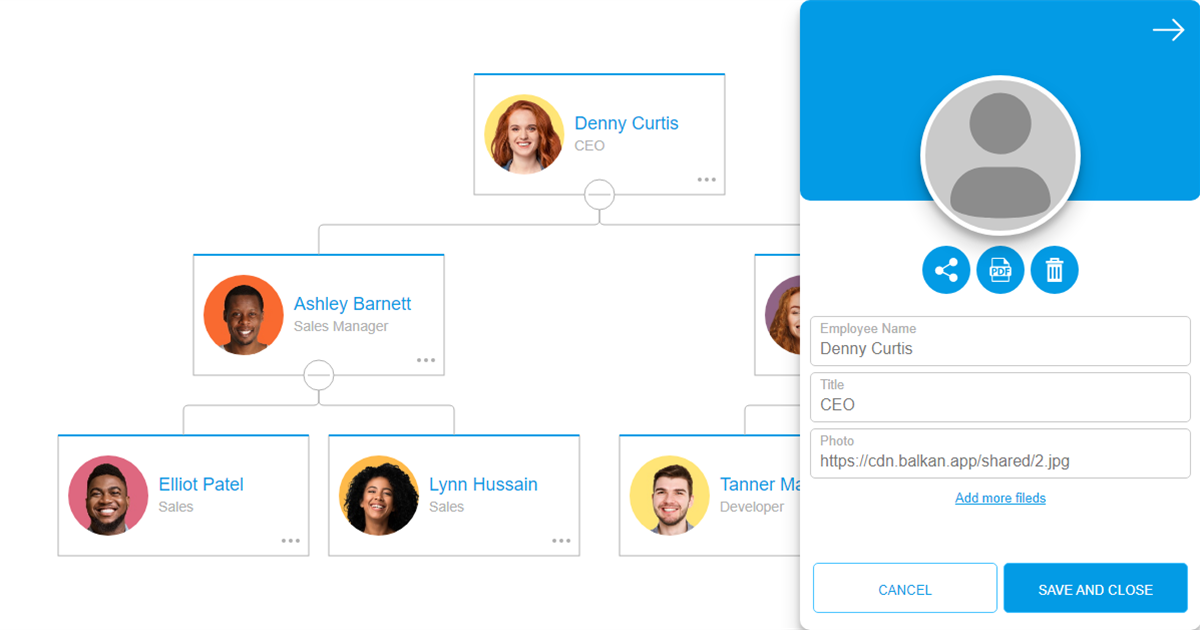The image size is (1200, 630).
Task: Click Elliot Patel's profile photo thumbnail
Action: [x=108, y=495]
